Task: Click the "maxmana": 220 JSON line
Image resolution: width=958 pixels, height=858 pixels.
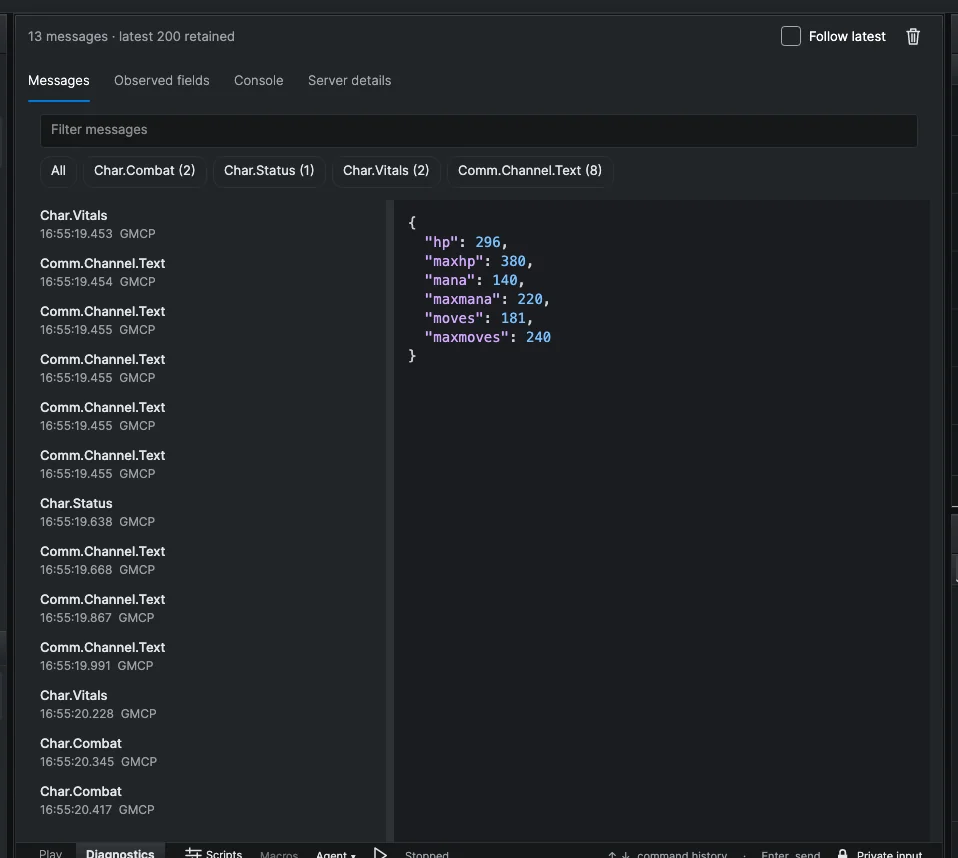Action: pyautogui.click(x=488, y=299)
